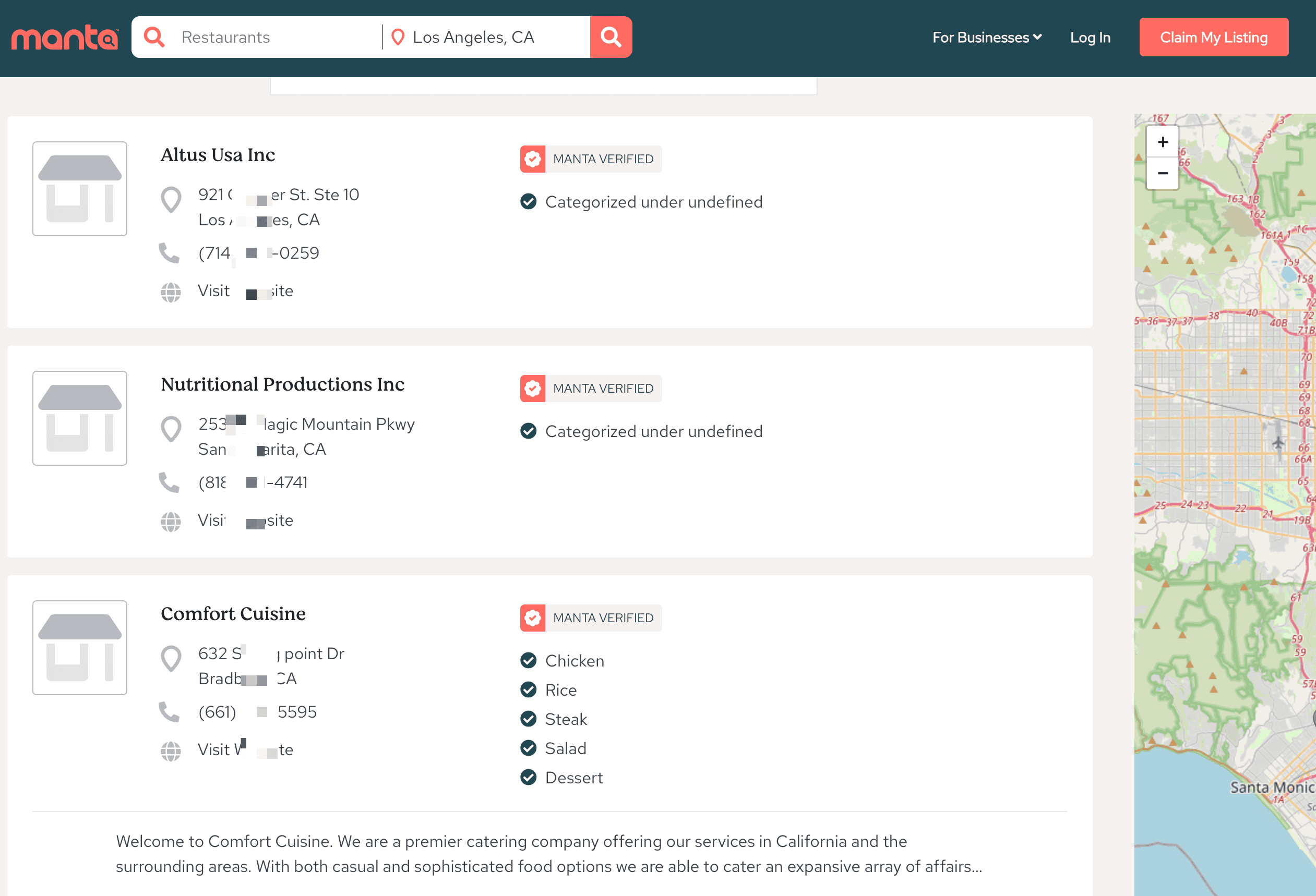Viewport: 1316px width, 896px height.
Task: Click globe icon for Comfort Cuisine website
Action: 171,750
